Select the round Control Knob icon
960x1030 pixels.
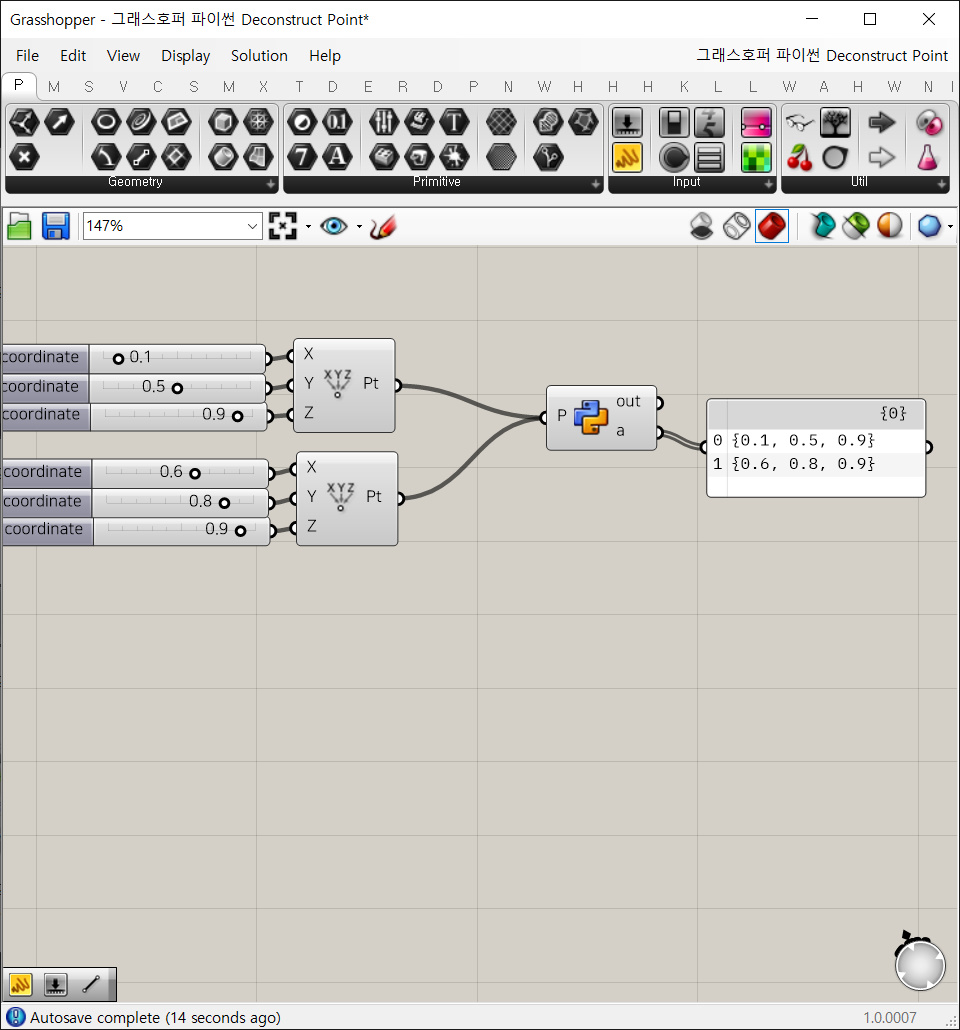pyautogui.click(x=674, y=158)
